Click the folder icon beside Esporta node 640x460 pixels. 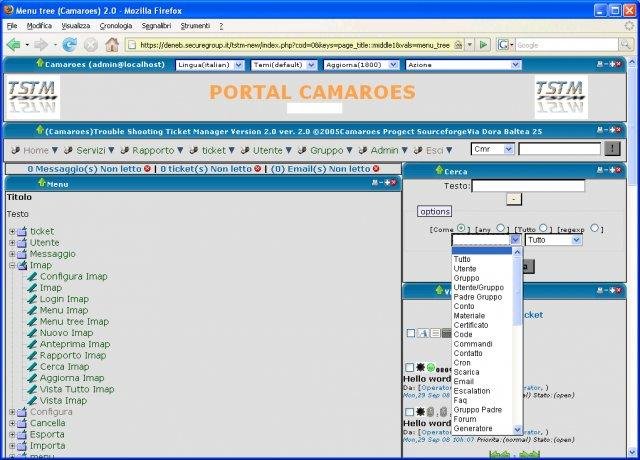[22, 435]
